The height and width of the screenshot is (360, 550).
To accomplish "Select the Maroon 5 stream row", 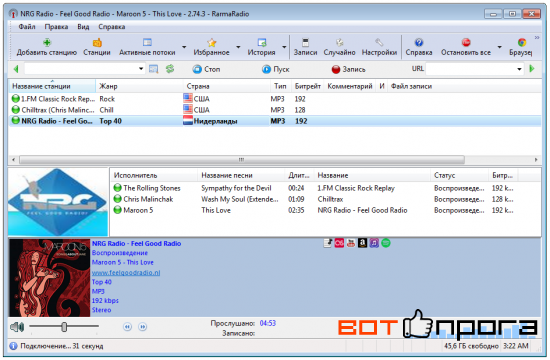I will (x=326, y=210).
